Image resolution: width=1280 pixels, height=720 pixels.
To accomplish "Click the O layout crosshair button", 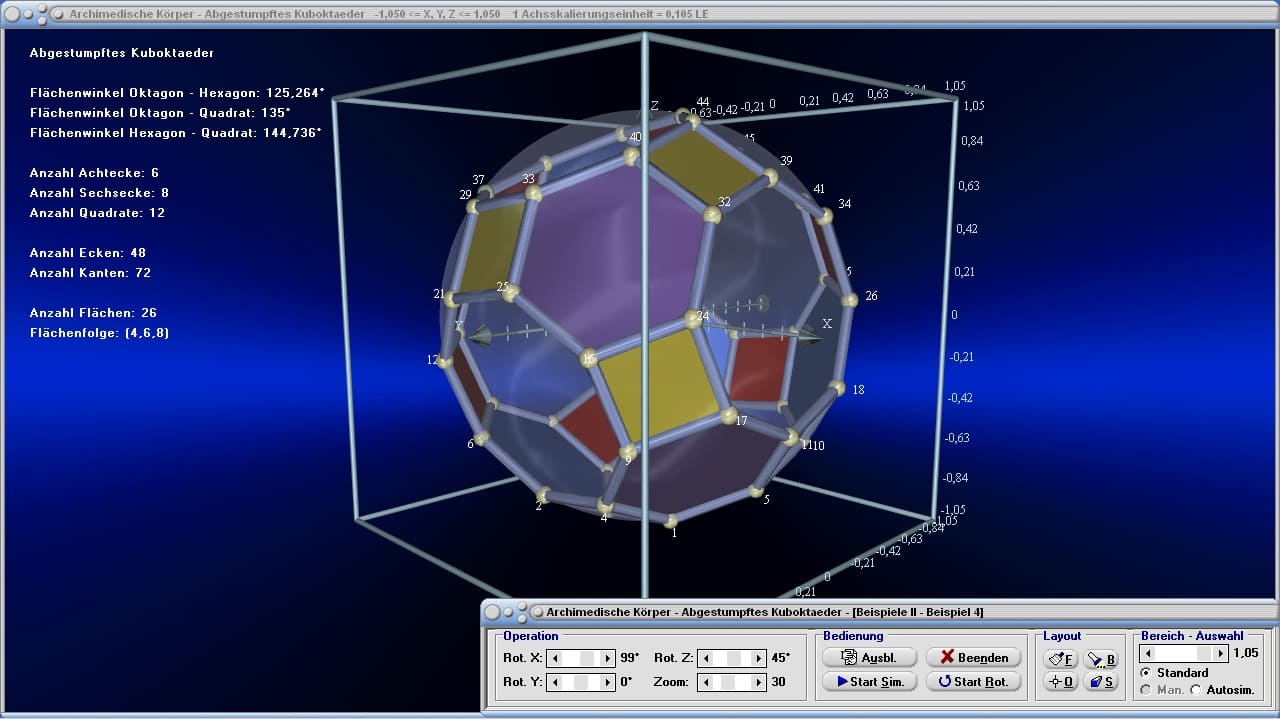I will click(1061, 681).
